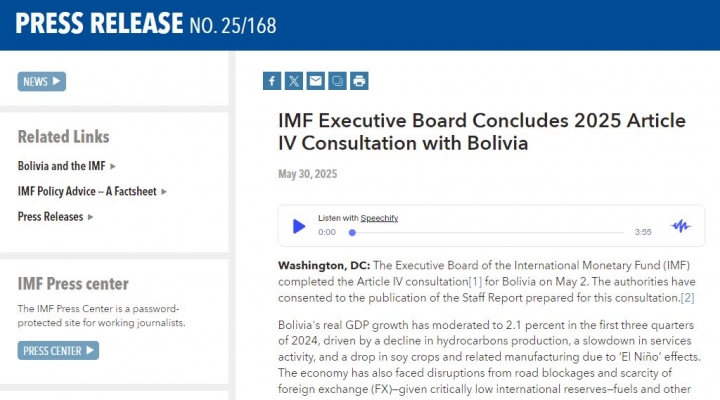Open Bolivia and the IMF link
The height and width of the screenshot is (400, 720).
(62, 166)
